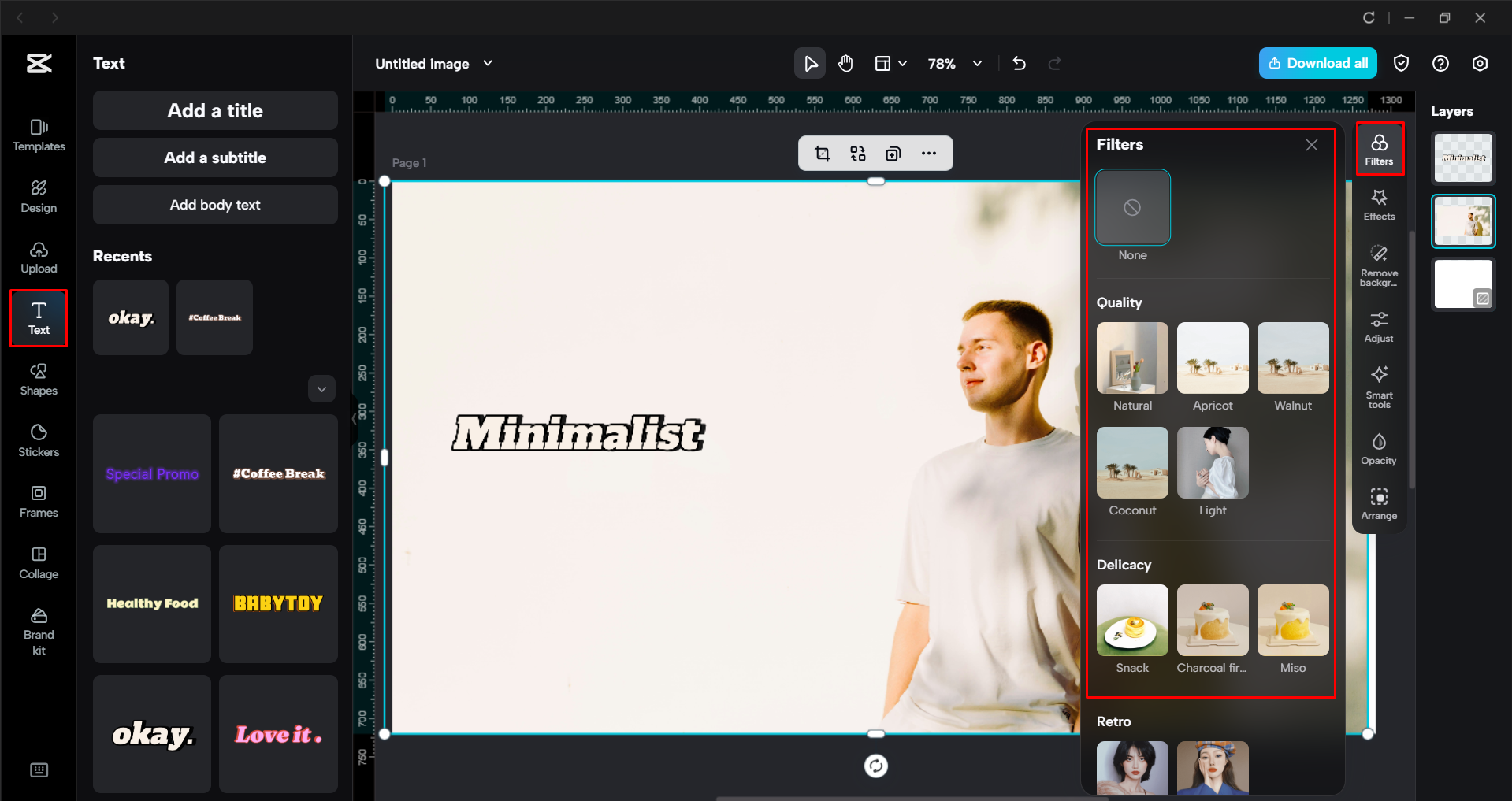Apply the Snack filter
The height and width of the screenshot is (801, 1512).
[x=1131, y=620]
